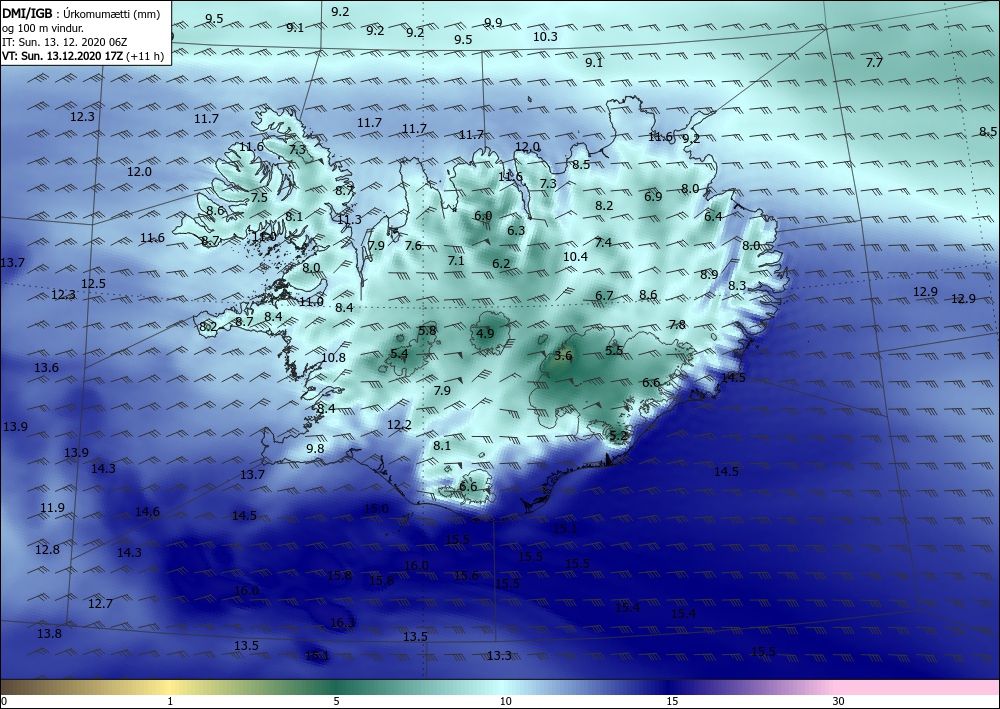Click the 15.0 value off the south coast

click(x=376, y=508)
